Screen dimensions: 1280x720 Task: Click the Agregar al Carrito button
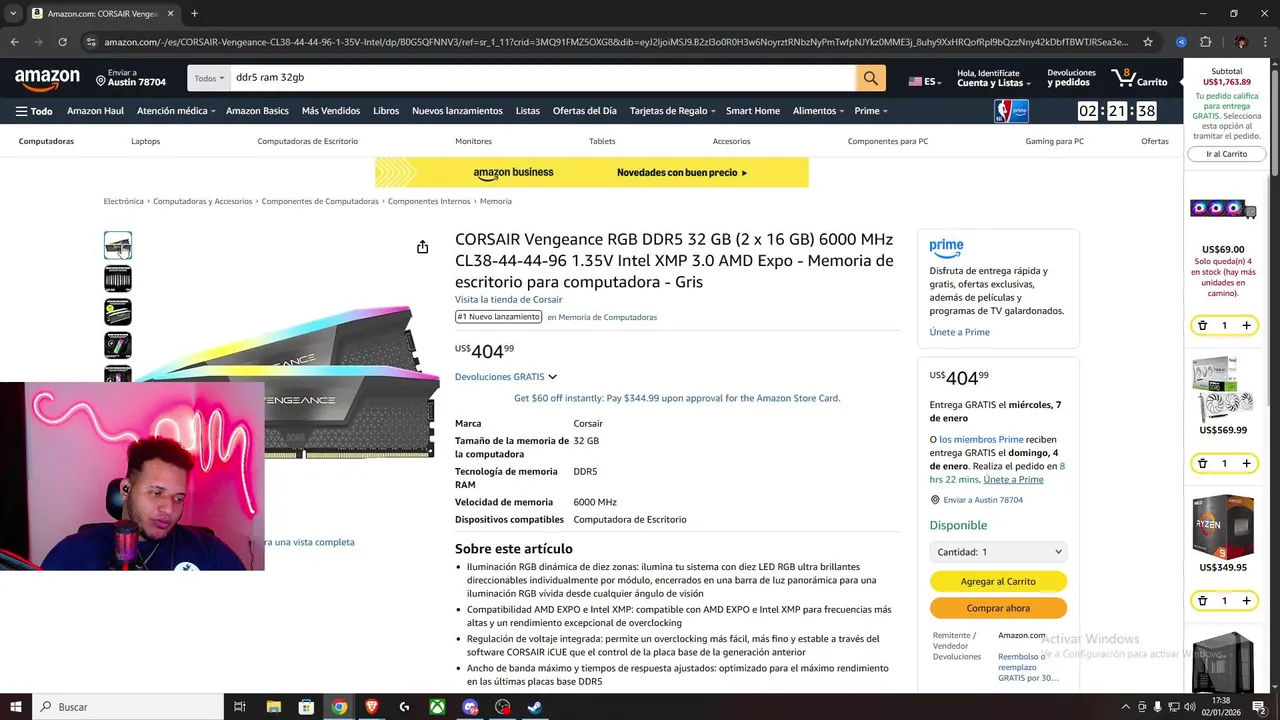point(998,581)
